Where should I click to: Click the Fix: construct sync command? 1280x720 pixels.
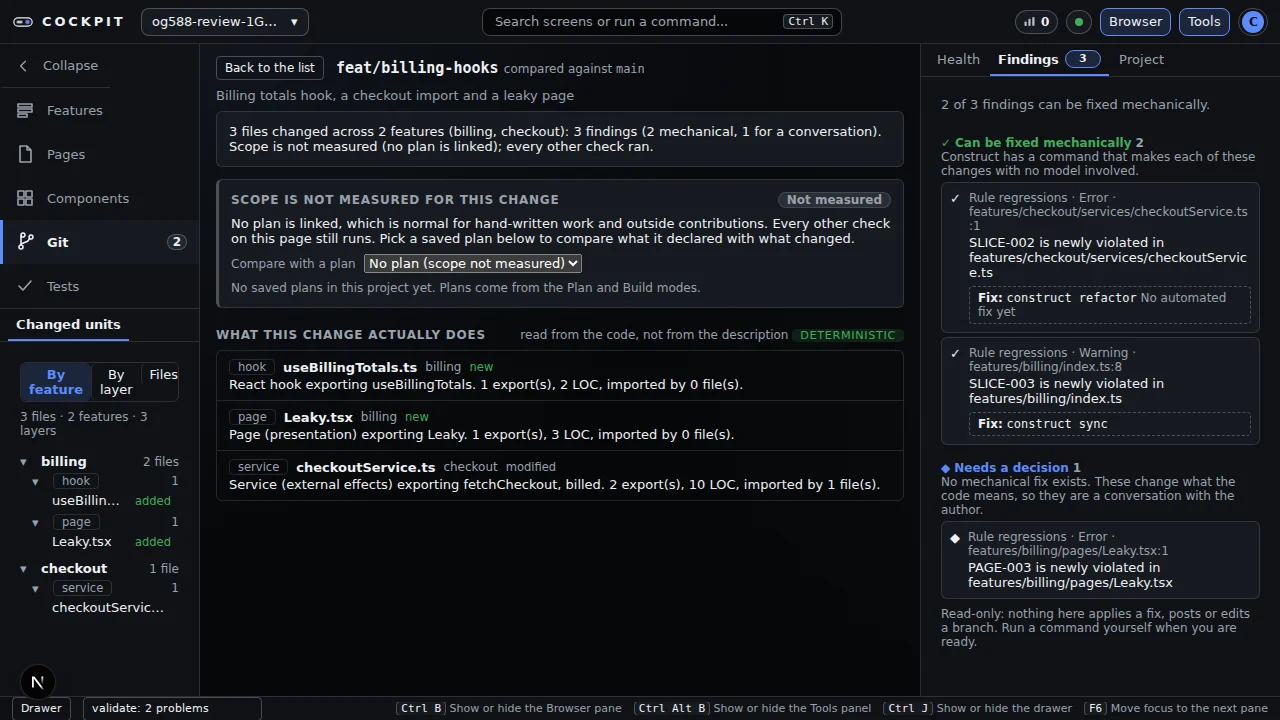[x=1110, y=424]
